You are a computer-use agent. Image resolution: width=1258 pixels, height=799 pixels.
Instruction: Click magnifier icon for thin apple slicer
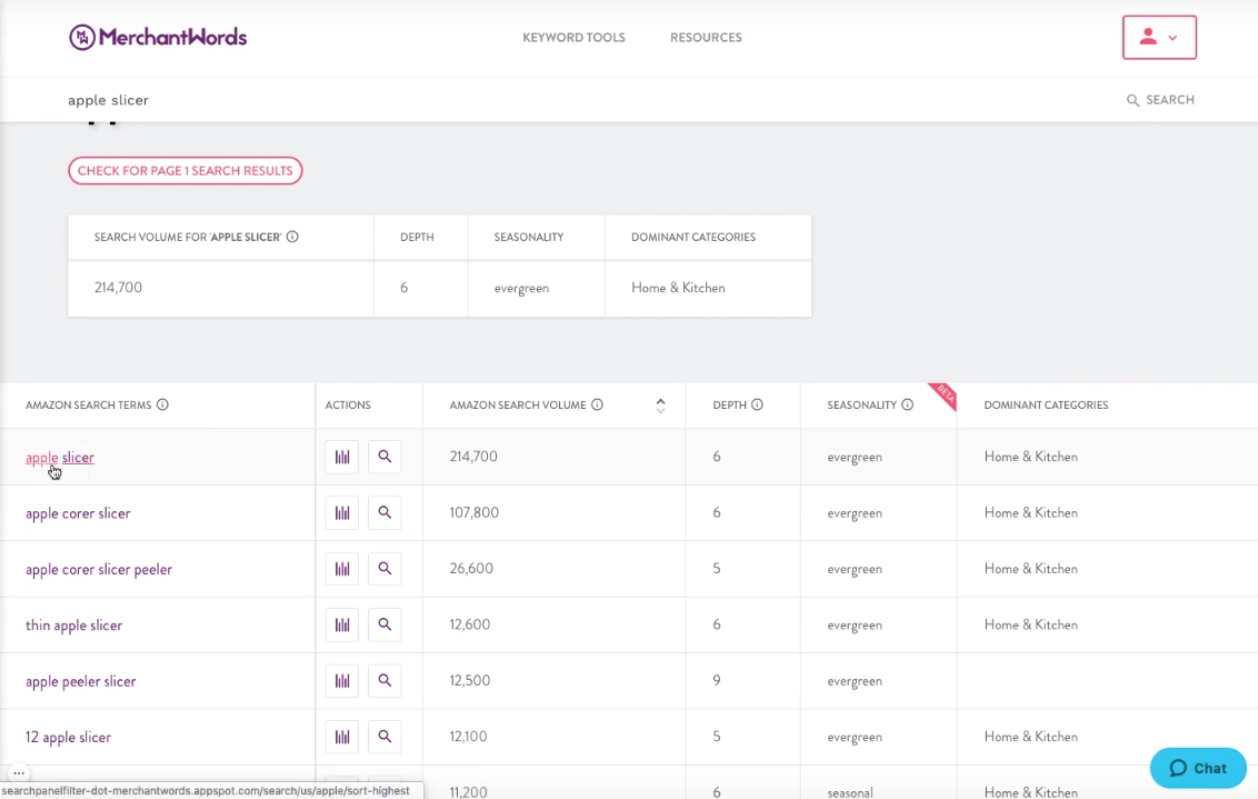[385, 625]
